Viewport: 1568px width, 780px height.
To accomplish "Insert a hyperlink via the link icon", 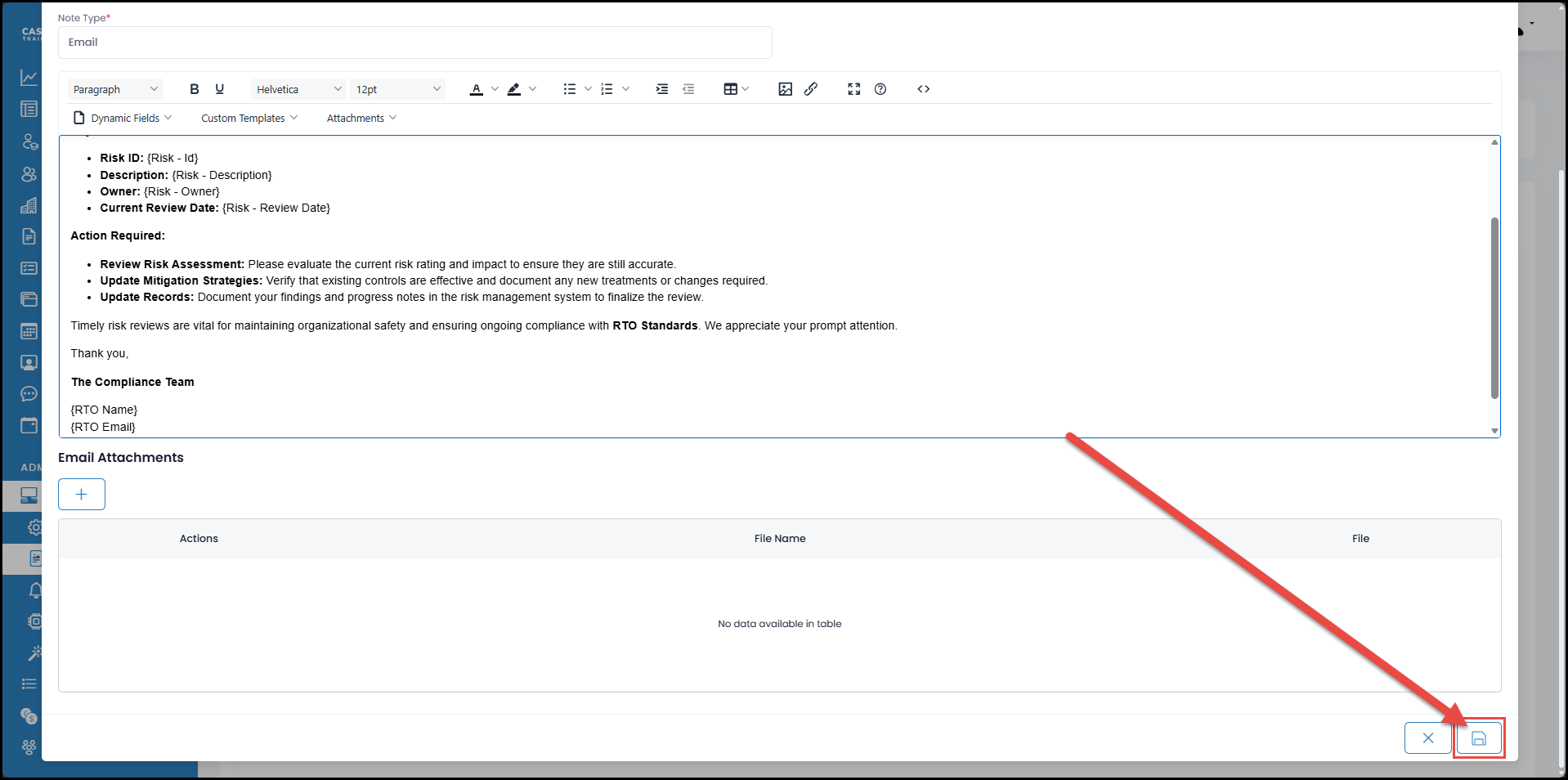I will (x=811, y=89).
